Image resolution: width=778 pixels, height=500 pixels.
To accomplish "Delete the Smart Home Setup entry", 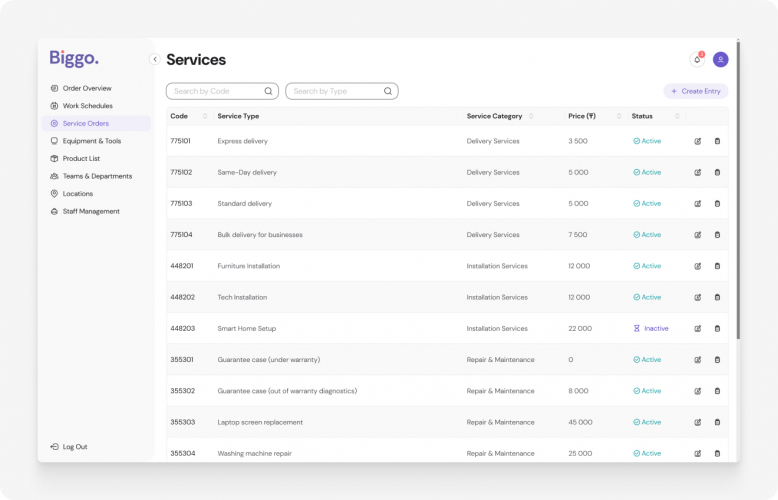I will (717, 329).
